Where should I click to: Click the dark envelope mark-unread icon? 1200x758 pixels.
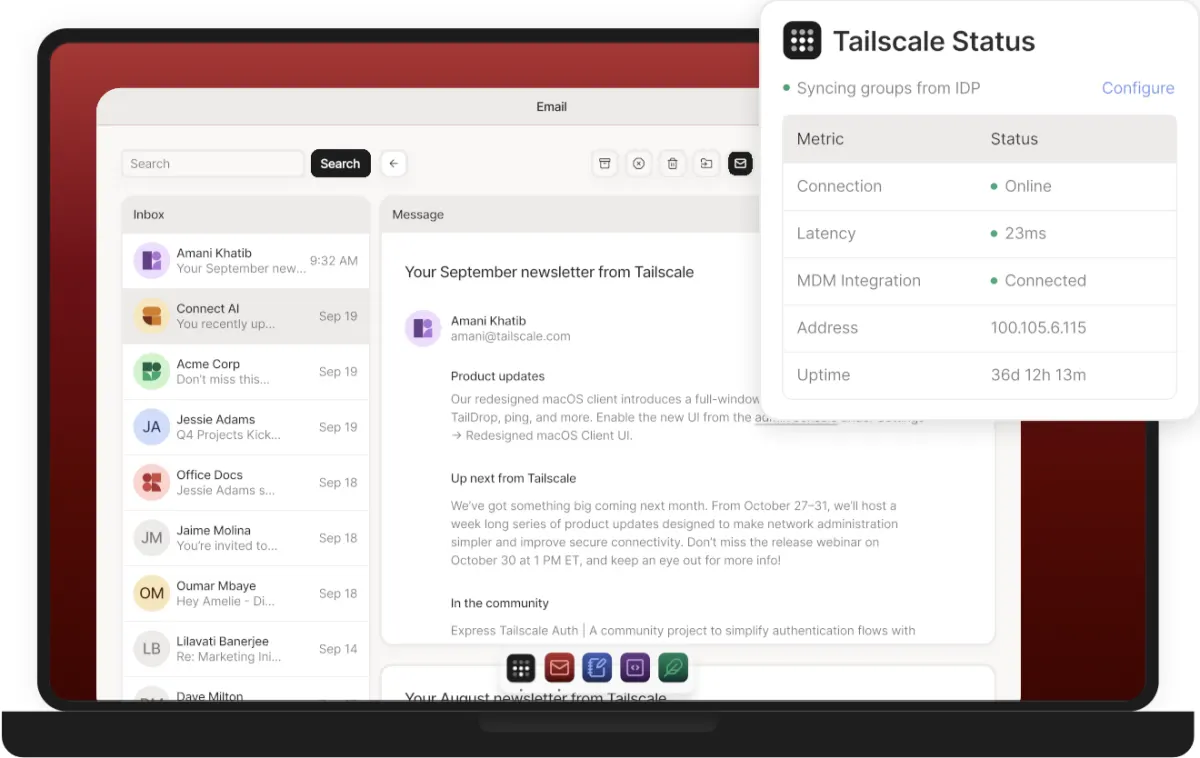pyautogui.click(x=740, y=164)
